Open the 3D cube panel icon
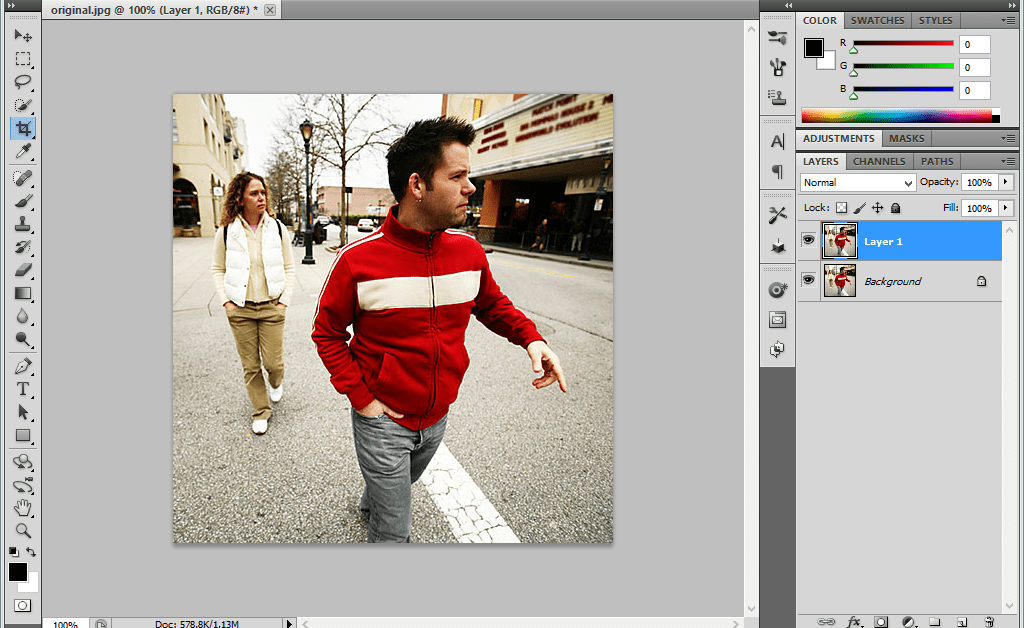The image size is (1024, 628). (777, 245)
